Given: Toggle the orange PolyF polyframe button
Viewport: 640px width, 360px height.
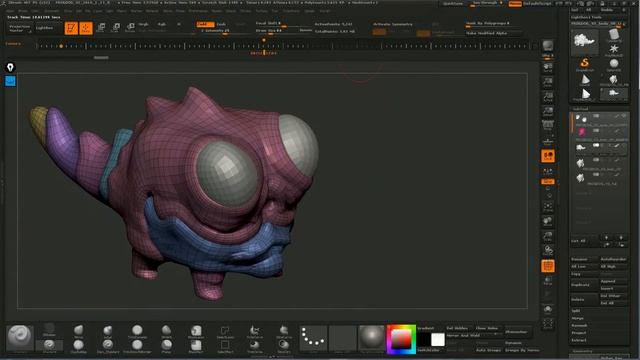Looking at the screenshot, I should click(548, 266).
